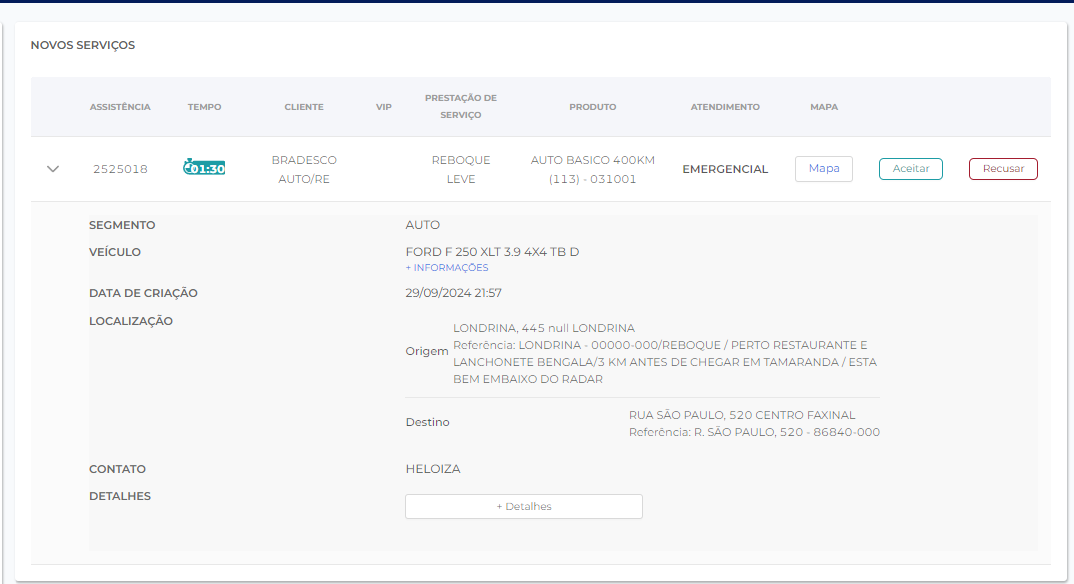Click the timer icon showing 01:30
The image size is (1074, 584).
tap(204, 168)
